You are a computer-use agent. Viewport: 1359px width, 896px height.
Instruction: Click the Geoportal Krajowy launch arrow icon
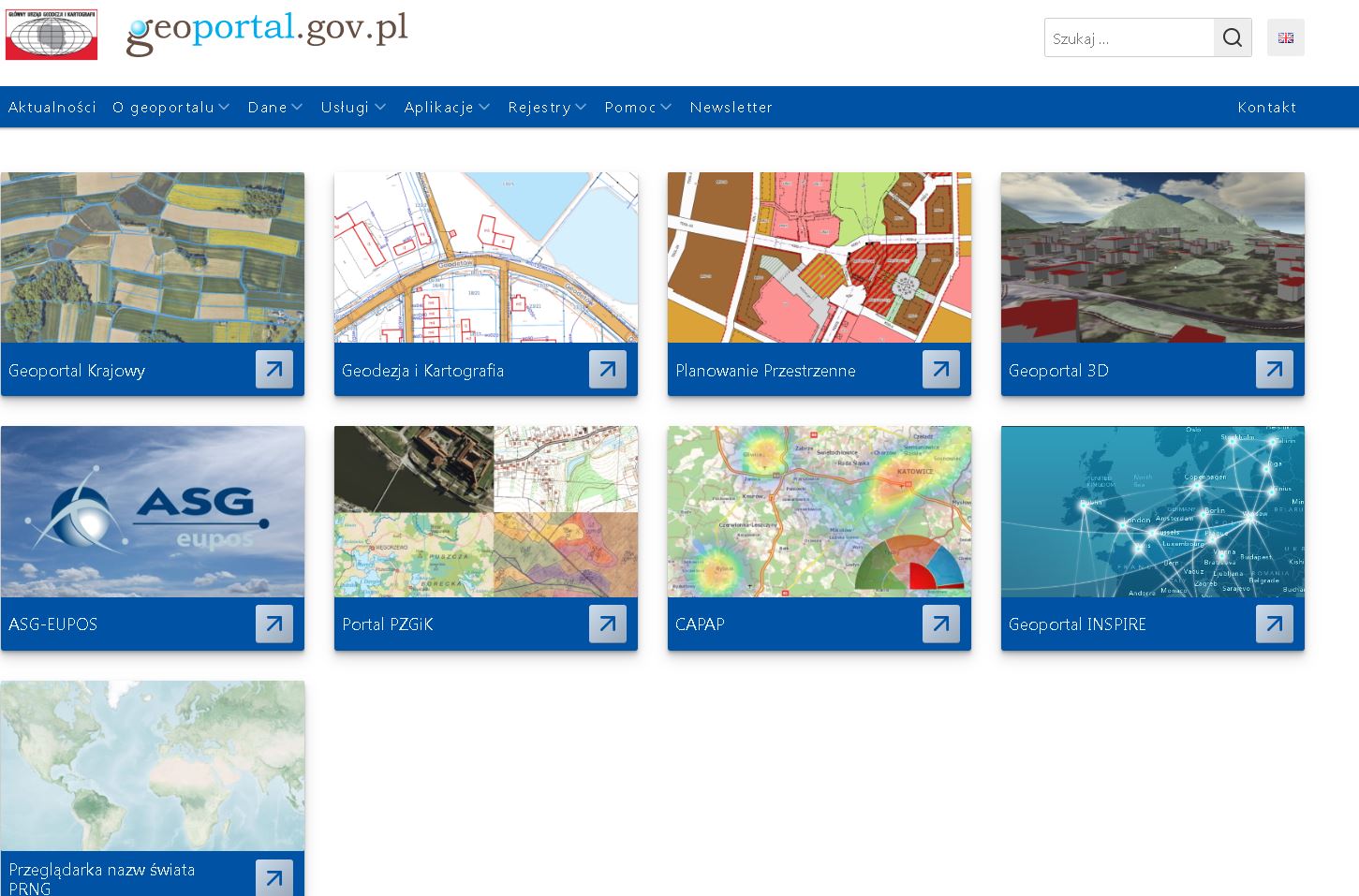(273, 369)
